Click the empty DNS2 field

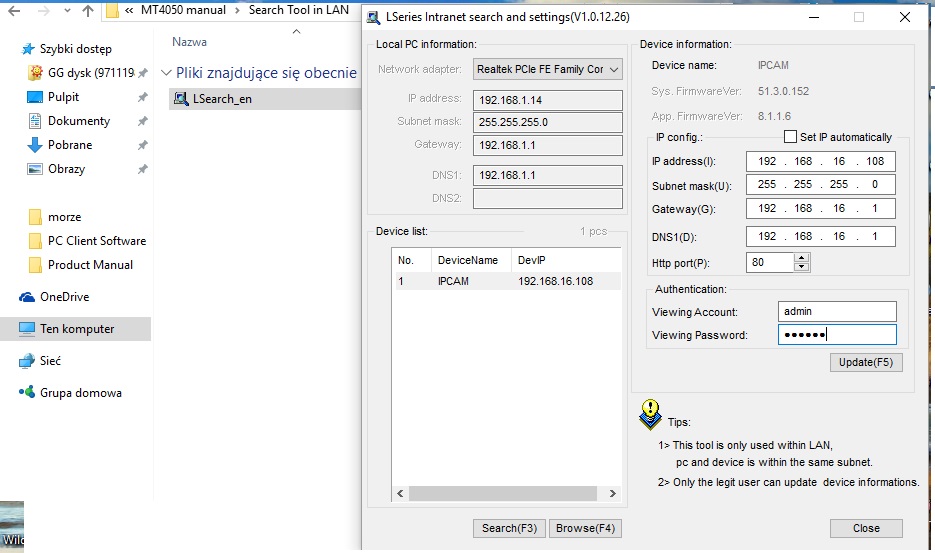point(547,198)
